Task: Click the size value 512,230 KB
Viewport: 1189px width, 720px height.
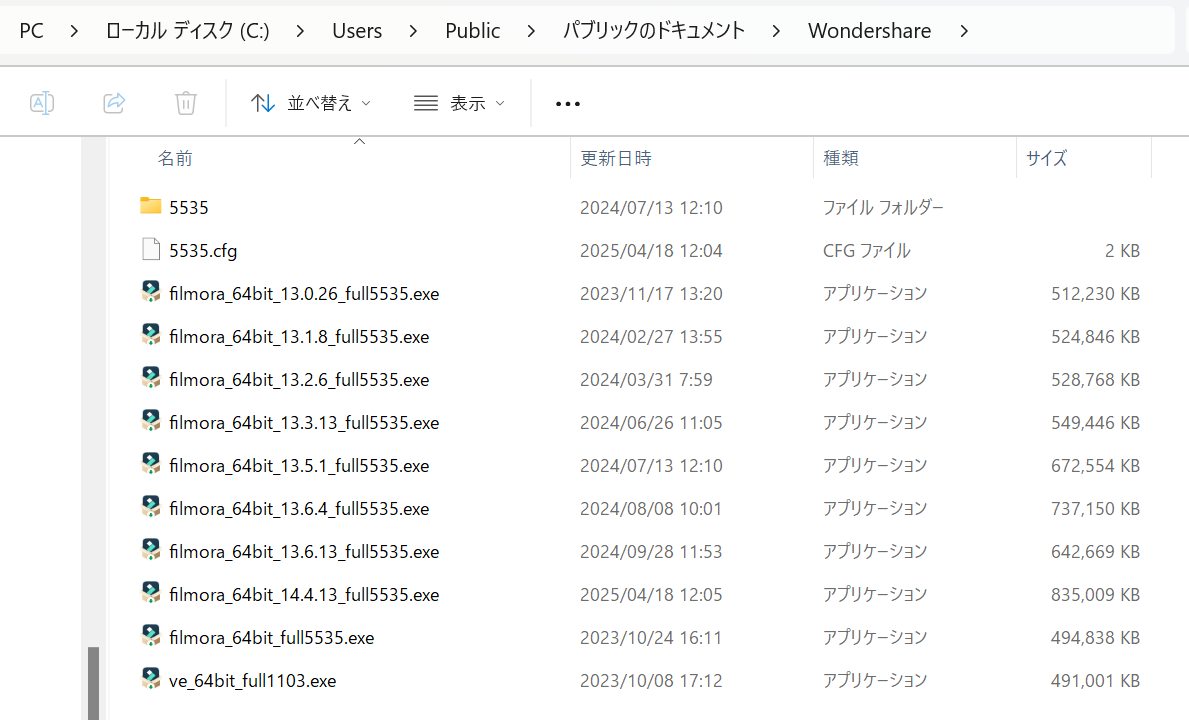Action: point(1095,294)
